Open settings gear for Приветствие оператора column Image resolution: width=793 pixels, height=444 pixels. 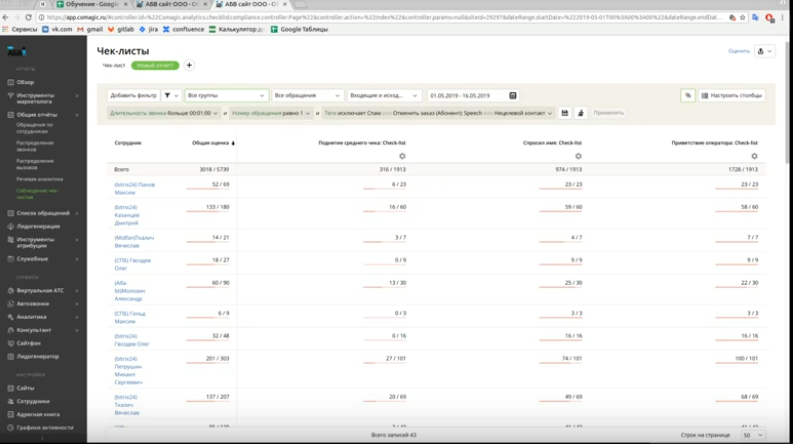point(754,156)
